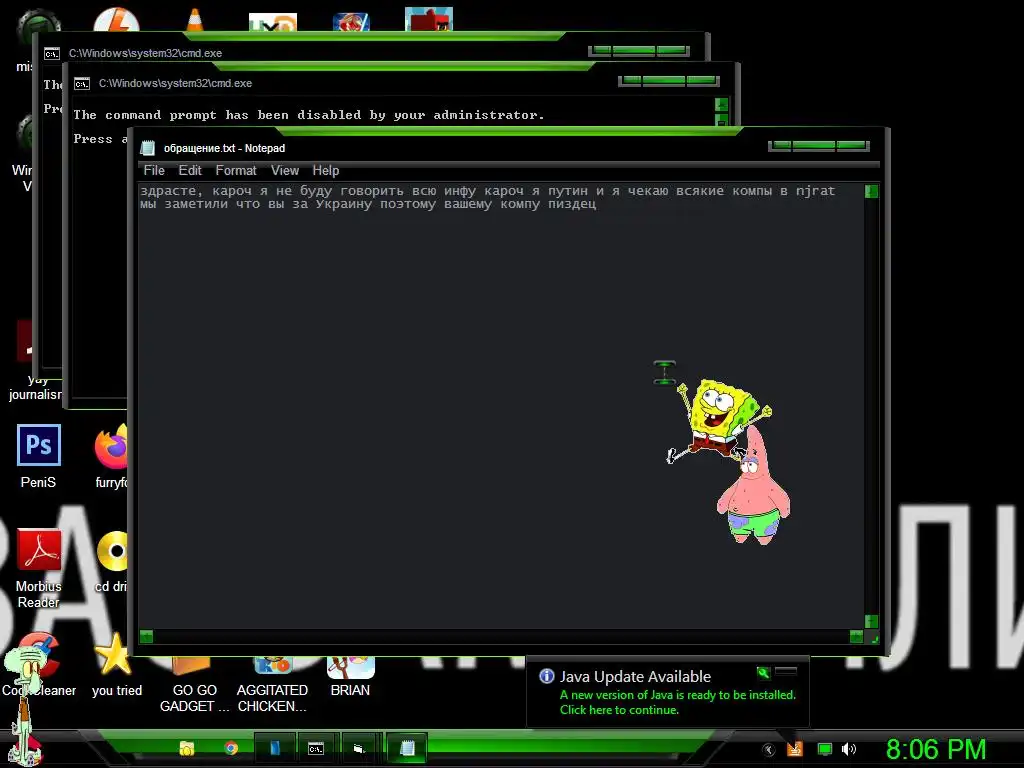
Task: Open the Help menu in Notepad
Action: (325, 170)
